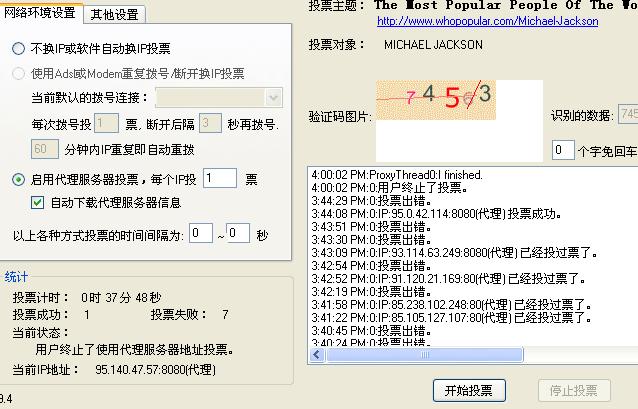Click the maximum vote interval field
This screenshot has height=409, width=638.
237,234
